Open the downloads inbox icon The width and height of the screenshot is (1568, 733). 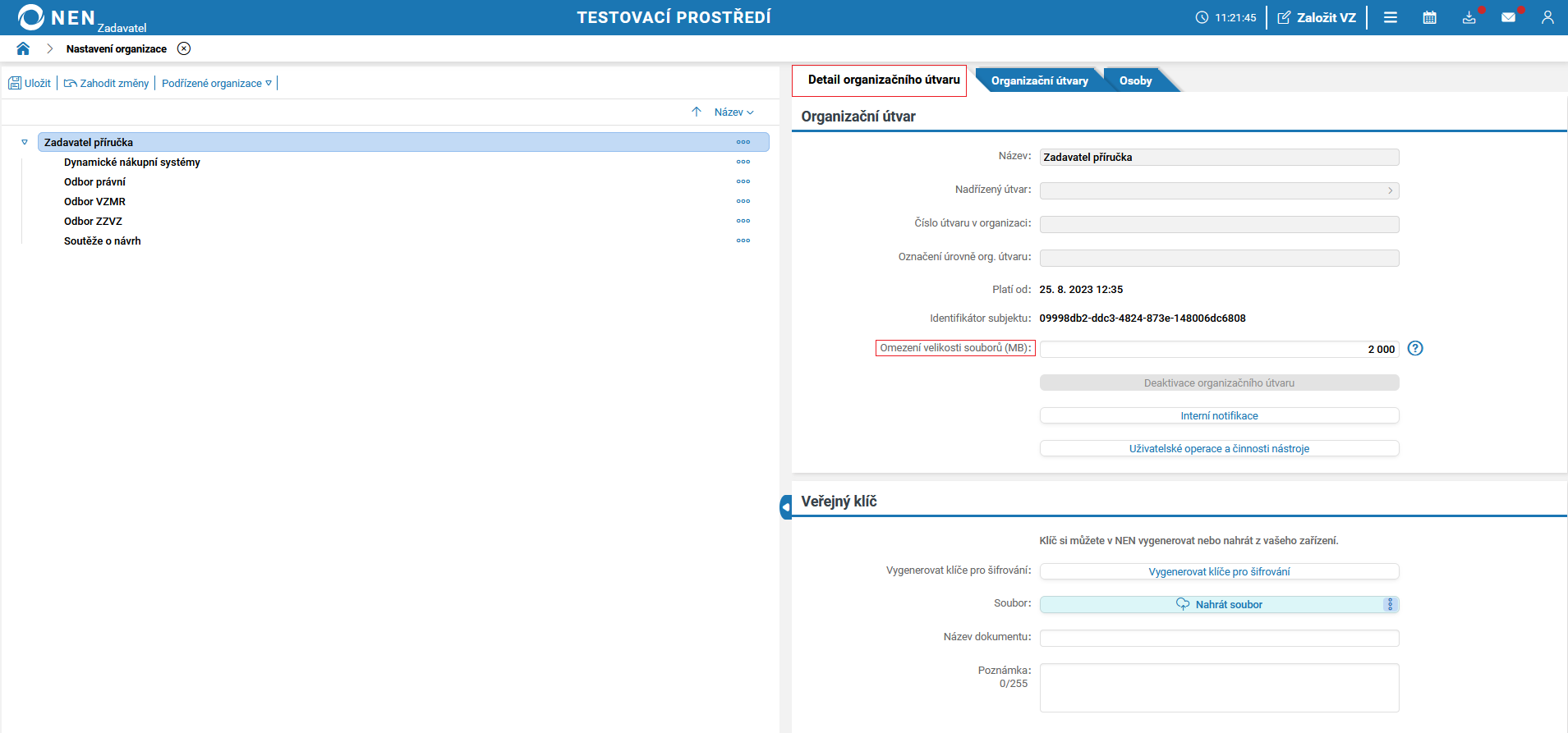1469,17
